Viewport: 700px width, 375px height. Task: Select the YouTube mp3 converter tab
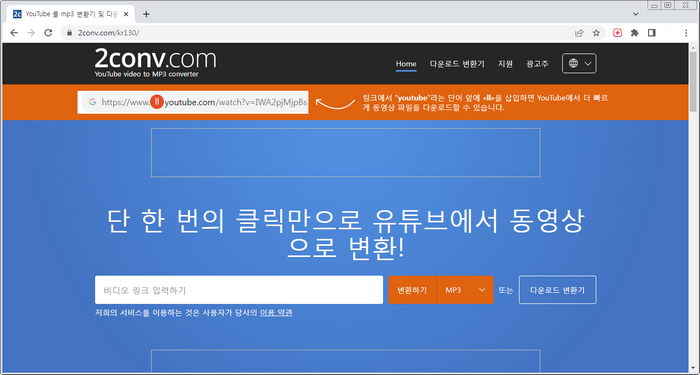(71, 14)
